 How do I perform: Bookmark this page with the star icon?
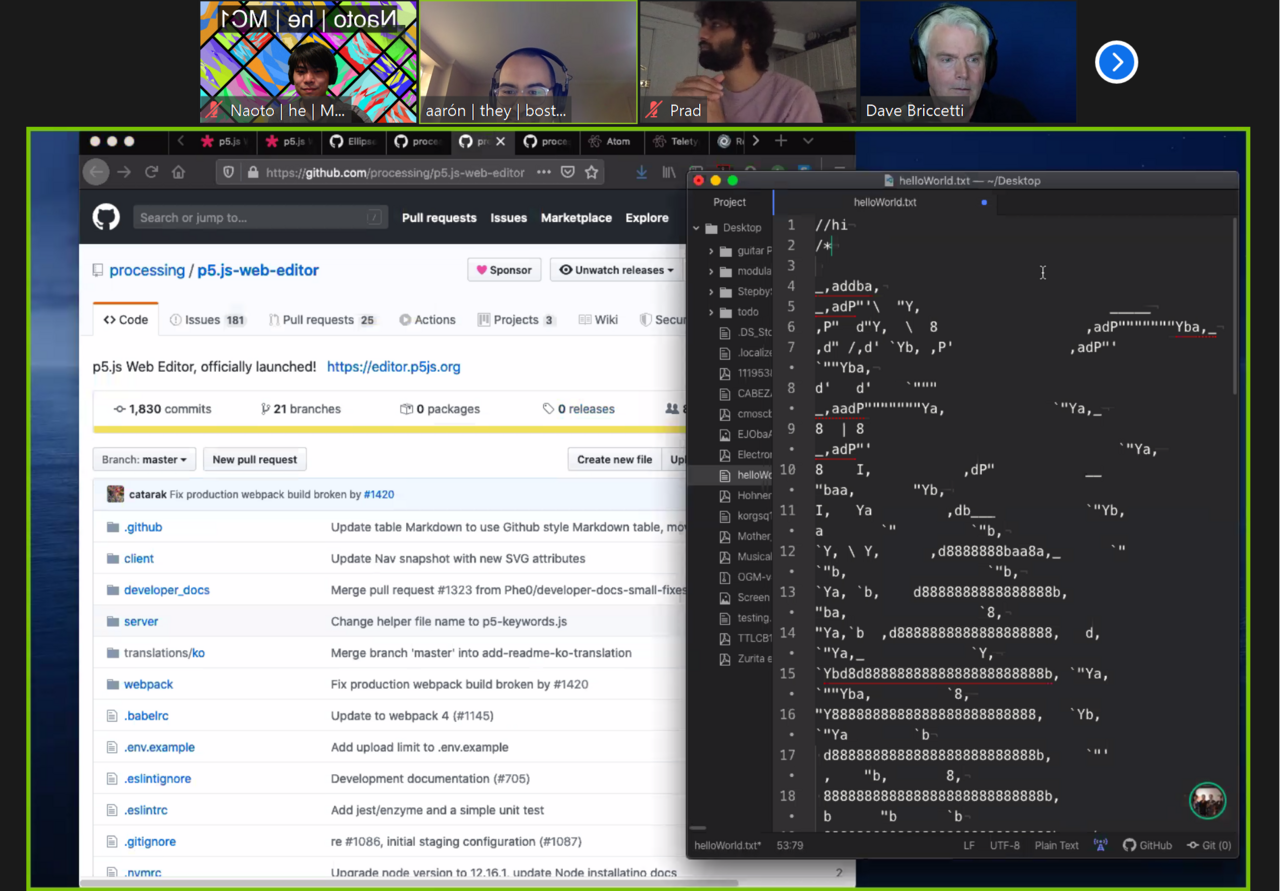point(591,172)
